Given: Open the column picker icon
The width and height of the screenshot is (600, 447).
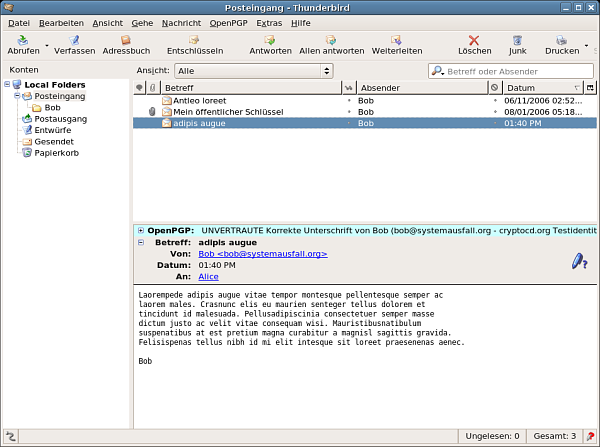Looking at the screenshot, I should (590, 88).
